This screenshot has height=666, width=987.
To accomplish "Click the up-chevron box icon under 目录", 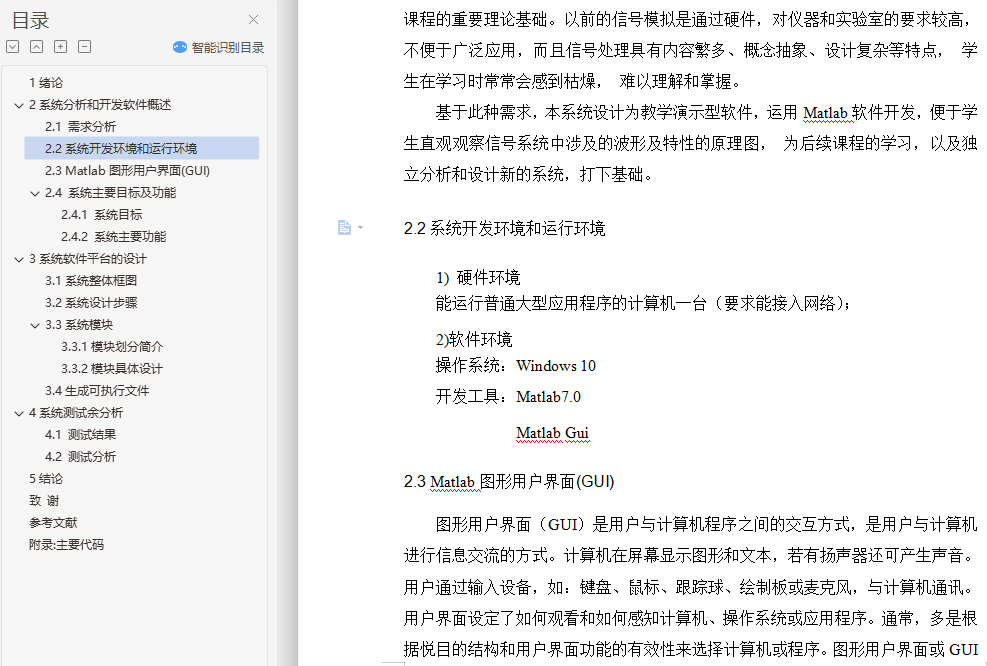I will 37,47.
